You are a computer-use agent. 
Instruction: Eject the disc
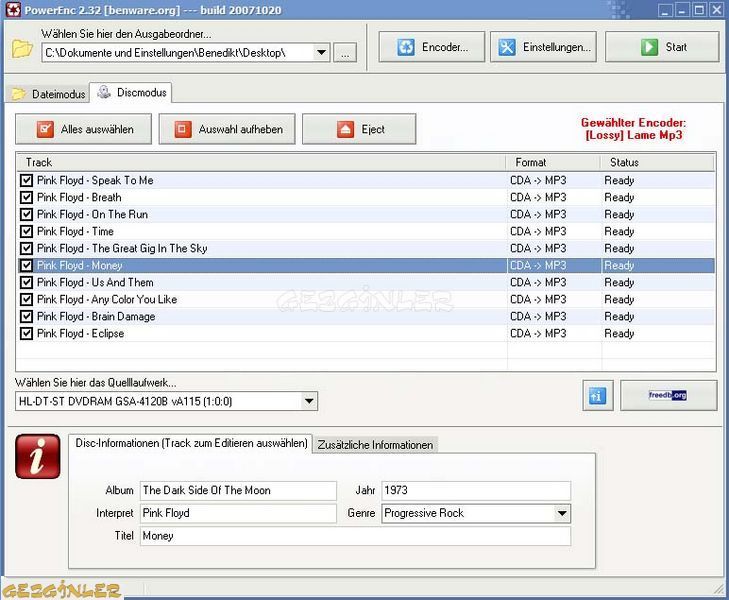359,129
